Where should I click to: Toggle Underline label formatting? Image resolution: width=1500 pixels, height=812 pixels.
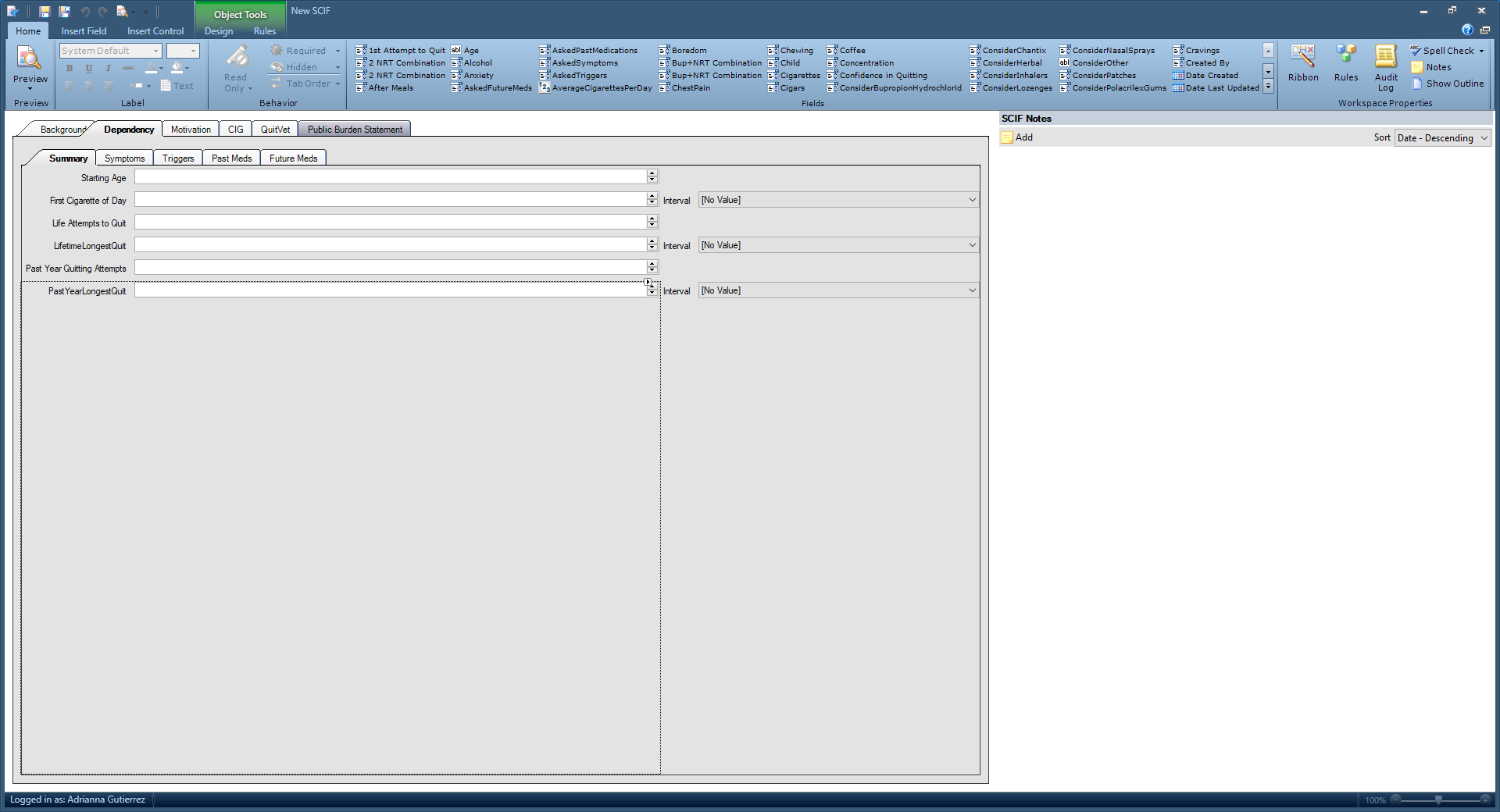point(89,69)
